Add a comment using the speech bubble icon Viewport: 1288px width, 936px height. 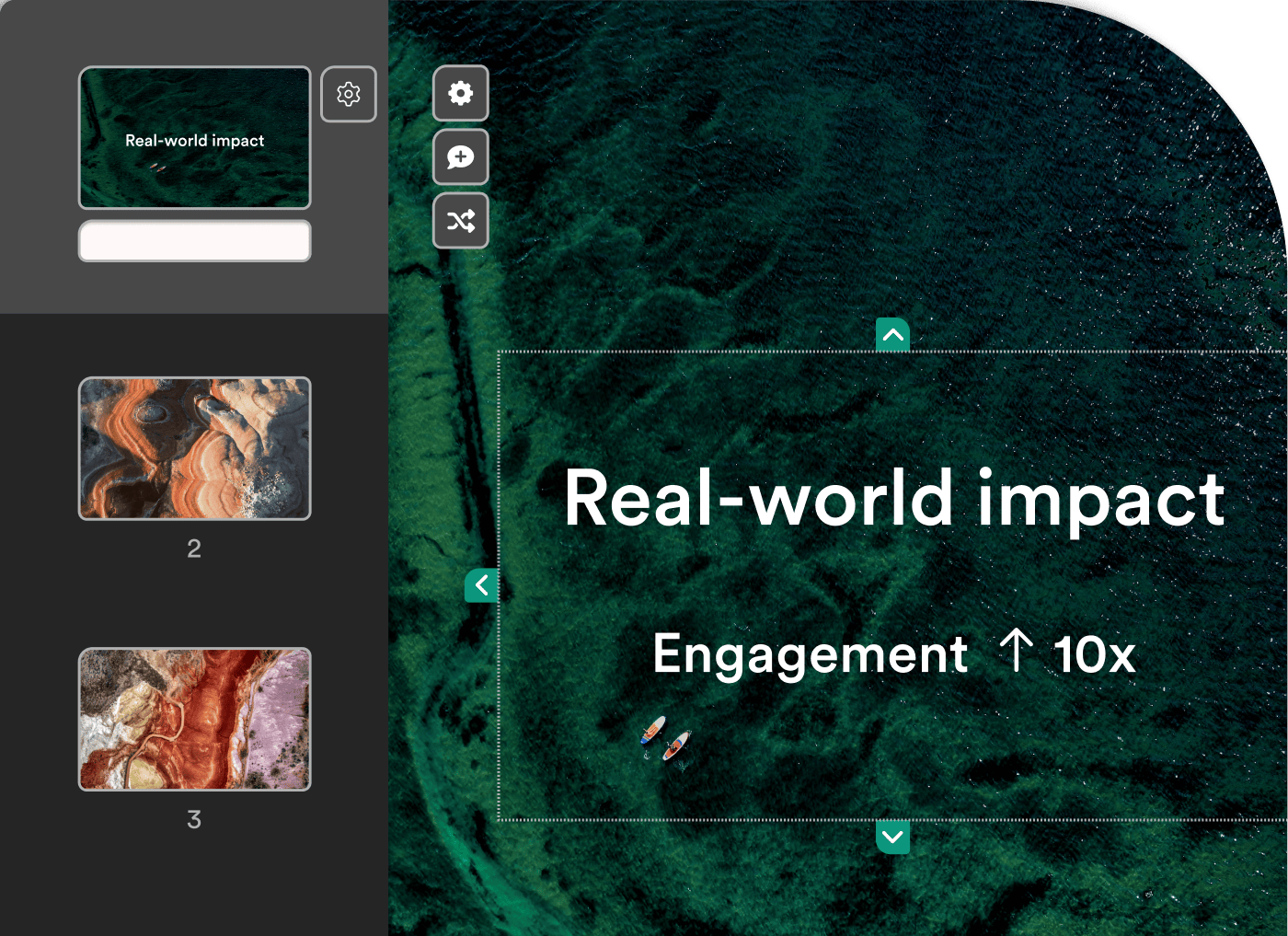460,156
